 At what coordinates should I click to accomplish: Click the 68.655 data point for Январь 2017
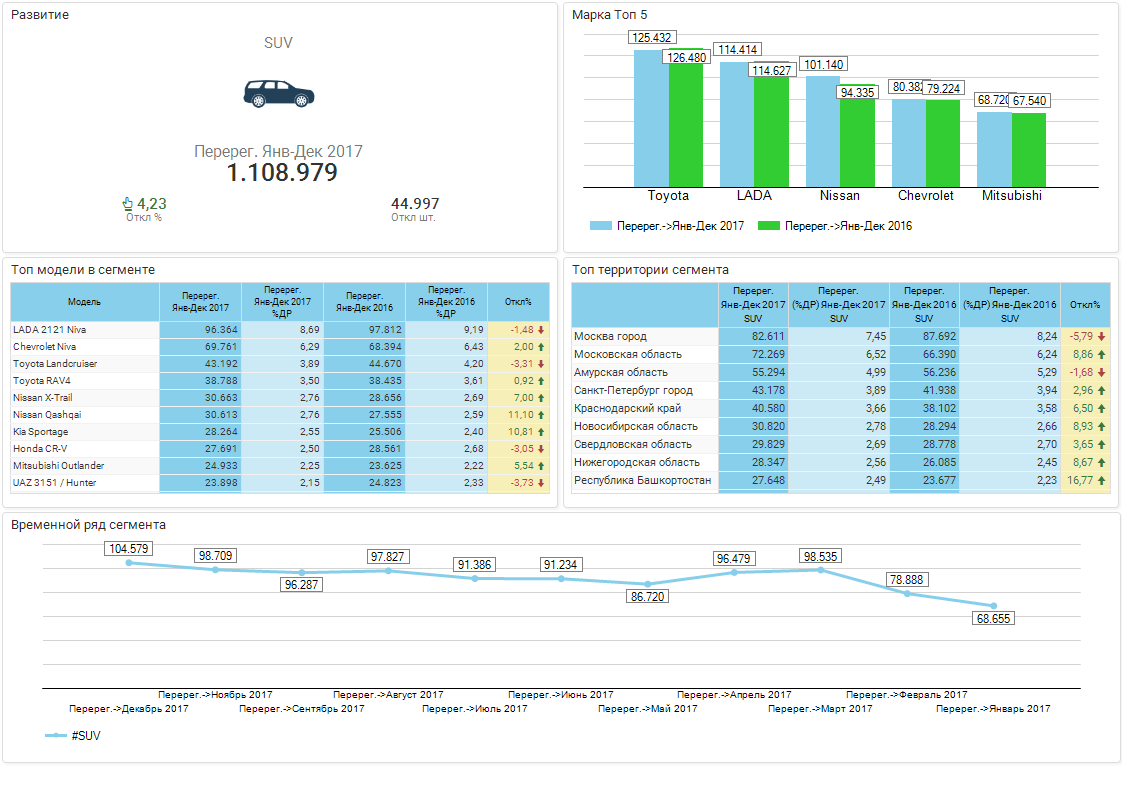point(993,606)
